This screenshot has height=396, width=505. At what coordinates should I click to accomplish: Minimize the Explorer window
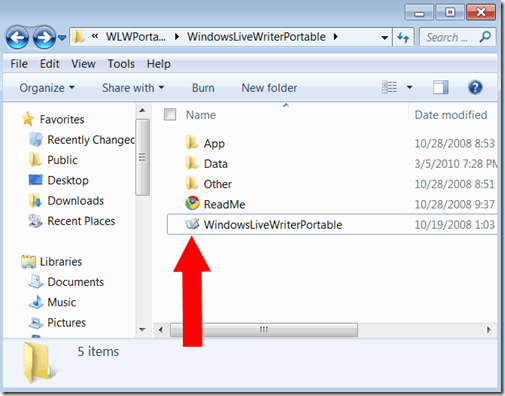click(419, 13)
